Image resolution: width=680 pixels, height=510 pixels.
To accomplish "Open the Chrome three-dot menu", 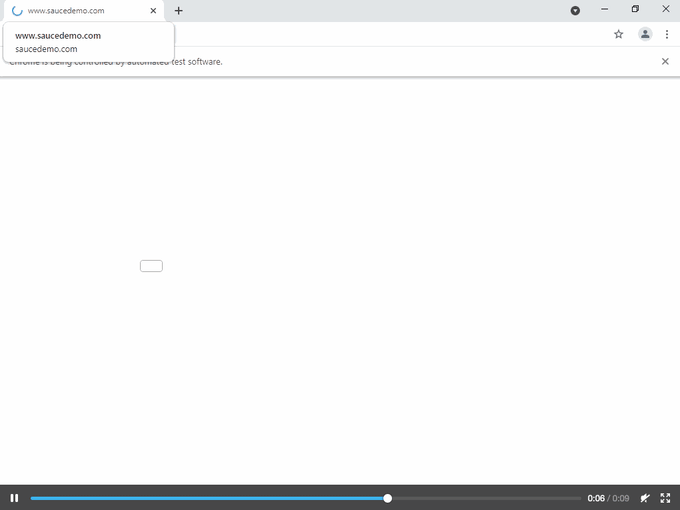I will (x=667, y=34).
